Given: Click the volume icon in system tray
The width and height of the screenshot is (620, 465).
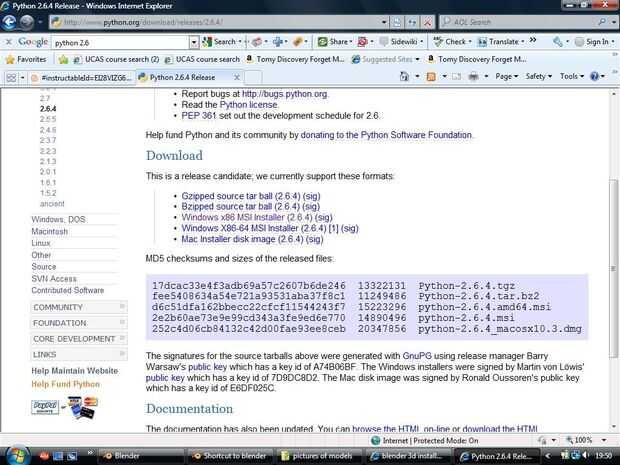Looking at the screenshot, I should point(586,456).
